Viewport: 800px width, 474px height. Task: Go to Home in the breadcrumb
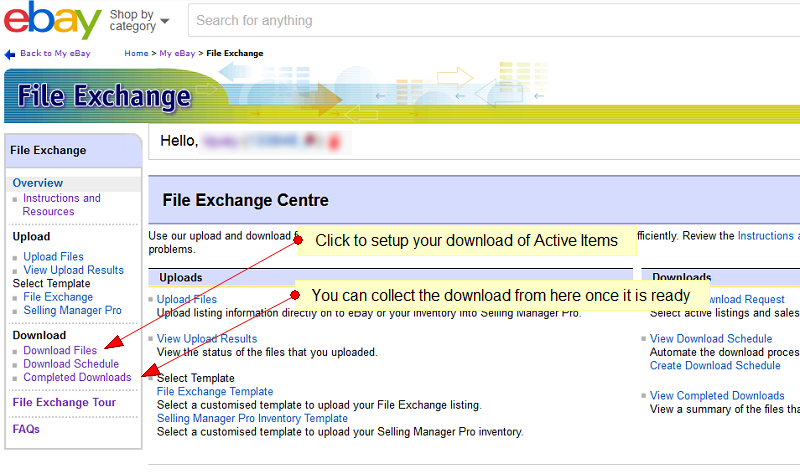pyautogui.click(x=136, y=53)
